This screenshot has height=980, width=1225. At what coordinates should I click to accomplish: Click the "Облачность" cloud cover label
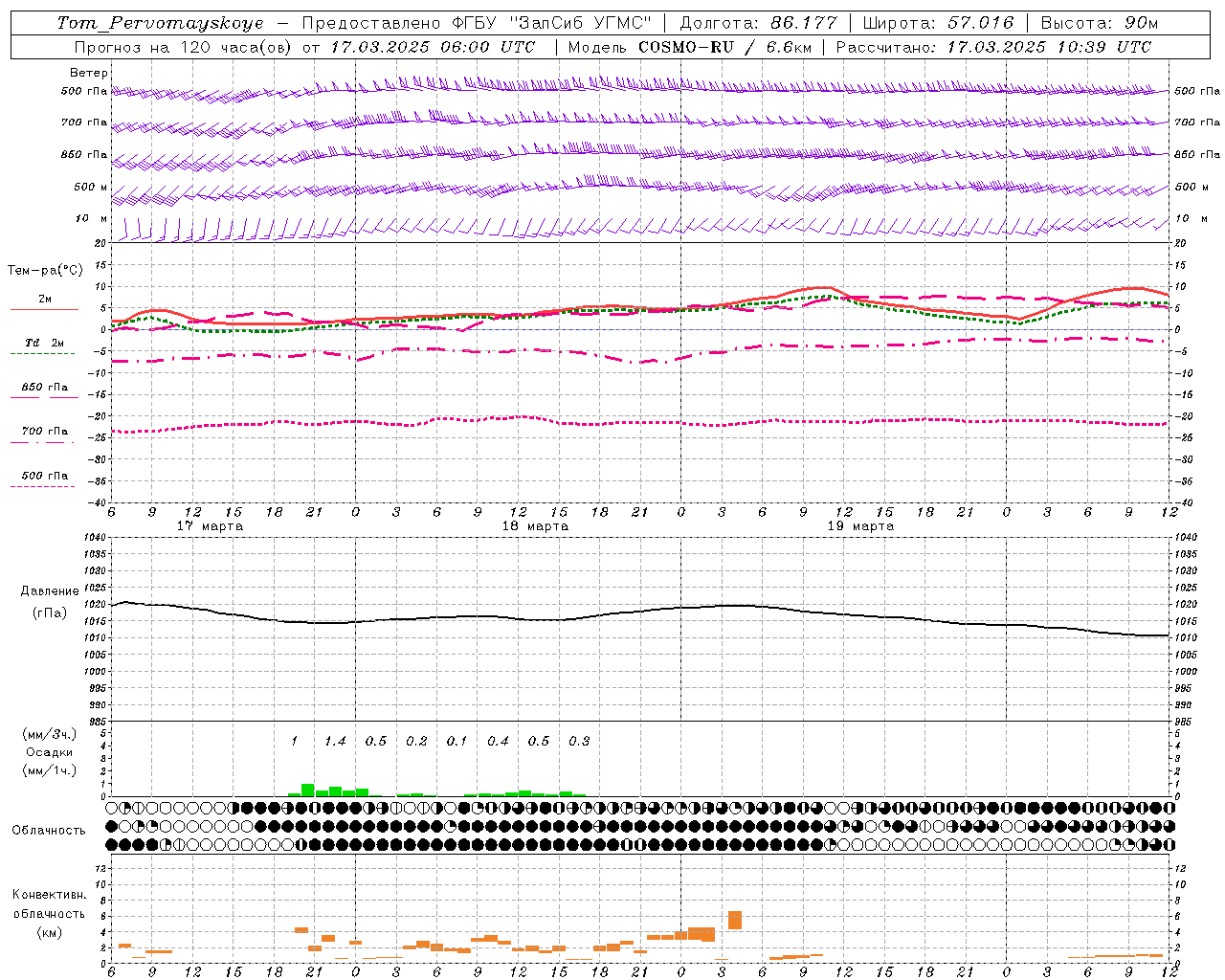[x=49, y=831]
